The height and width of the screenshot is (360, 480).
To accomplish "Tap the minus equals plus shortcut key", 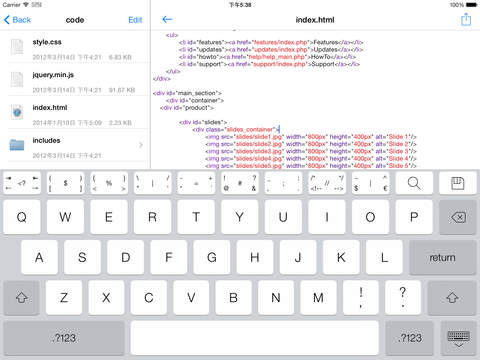I will (x=196, y=183).
